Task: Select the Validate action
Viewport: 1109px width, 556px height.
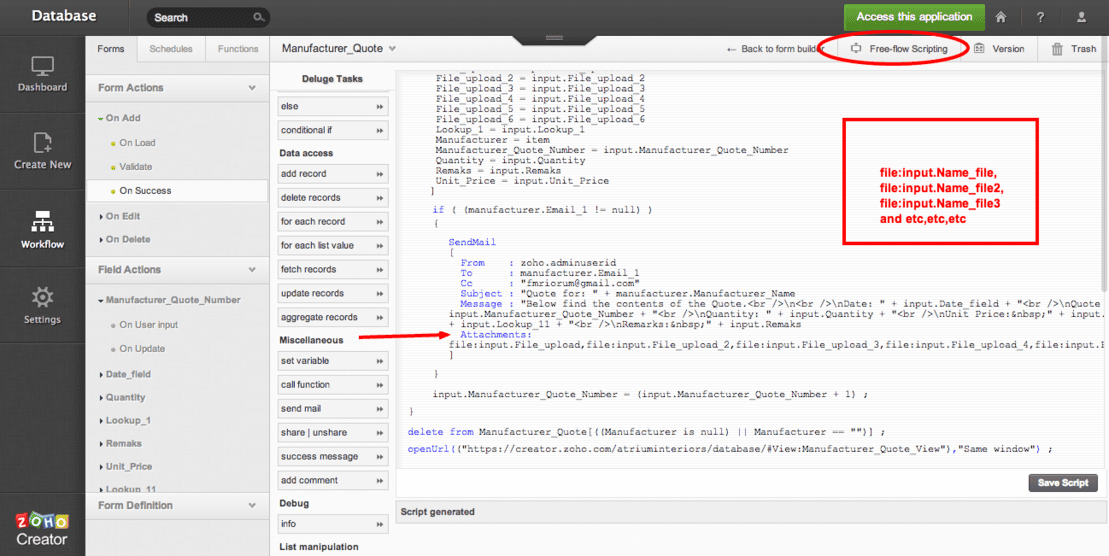Action: point(135,167)
